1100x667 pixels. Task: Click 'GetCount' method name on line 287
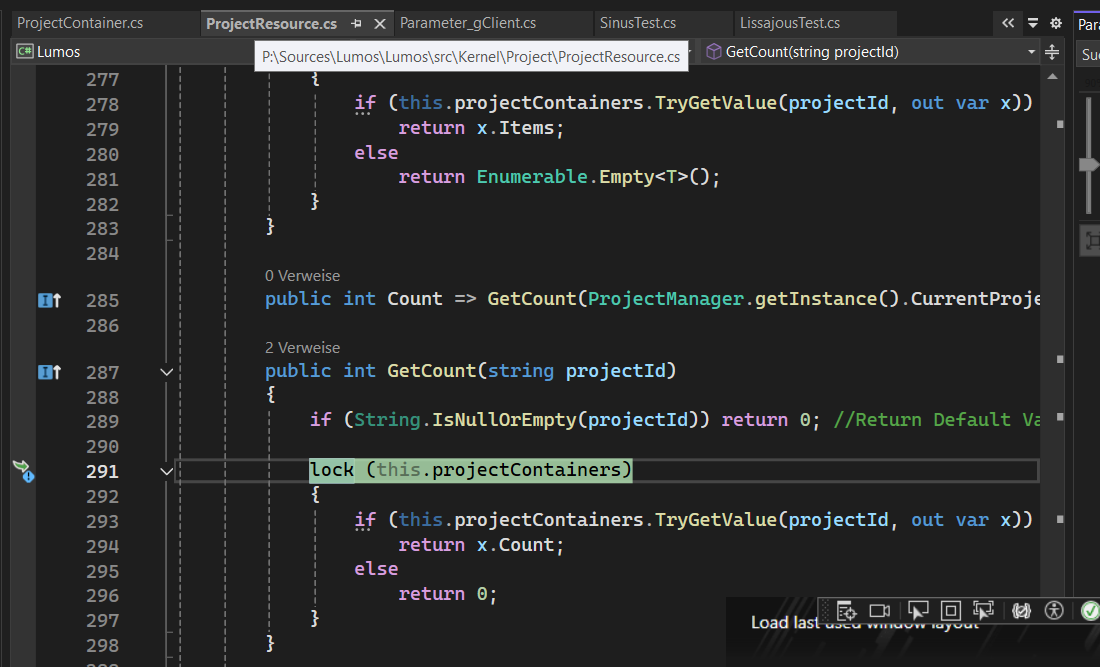[x=431, y=370]
